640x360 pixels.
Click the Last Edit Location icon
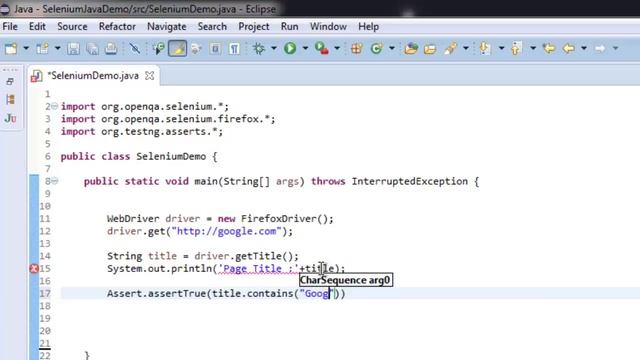click(x=549, y=49)
